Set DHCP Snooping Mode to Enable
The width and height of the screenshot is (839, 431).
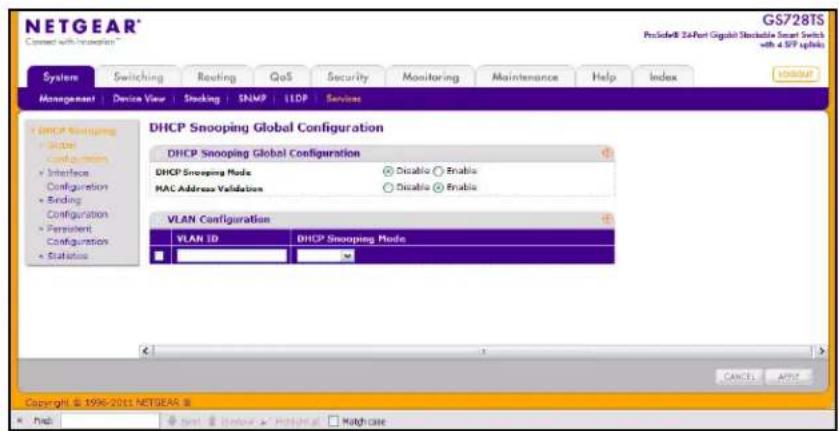(438, 171)
